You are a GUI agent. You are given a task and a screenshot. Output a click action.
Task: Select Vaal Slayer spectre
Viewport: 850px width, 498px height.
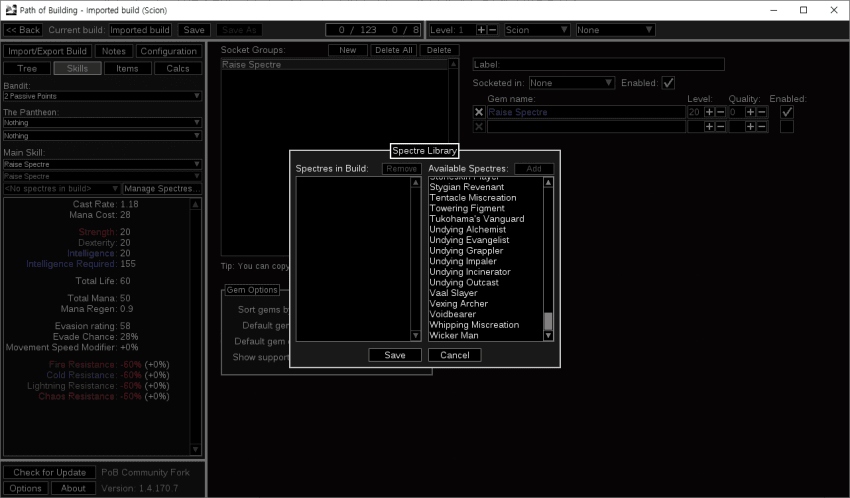453,293
